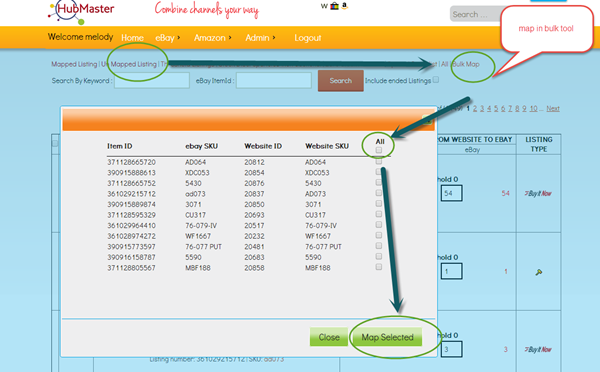Expand the eBay navigation menu

[168, 38]
